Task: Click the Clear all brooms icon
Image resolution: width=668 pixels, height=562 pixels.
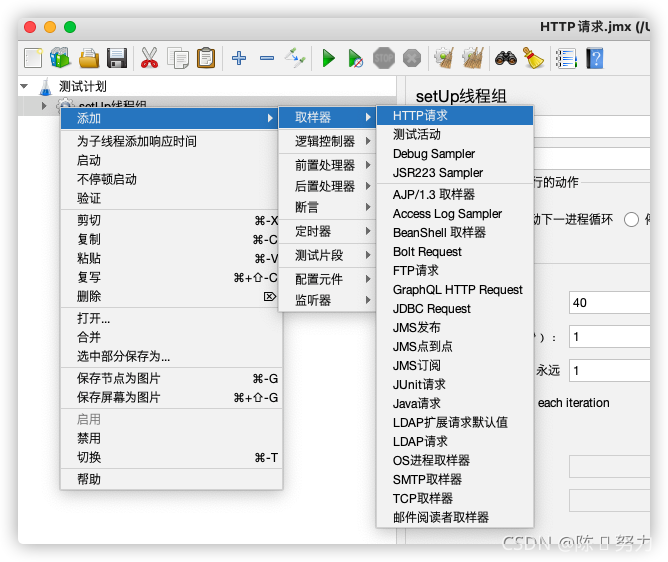Action: point(472,58)
